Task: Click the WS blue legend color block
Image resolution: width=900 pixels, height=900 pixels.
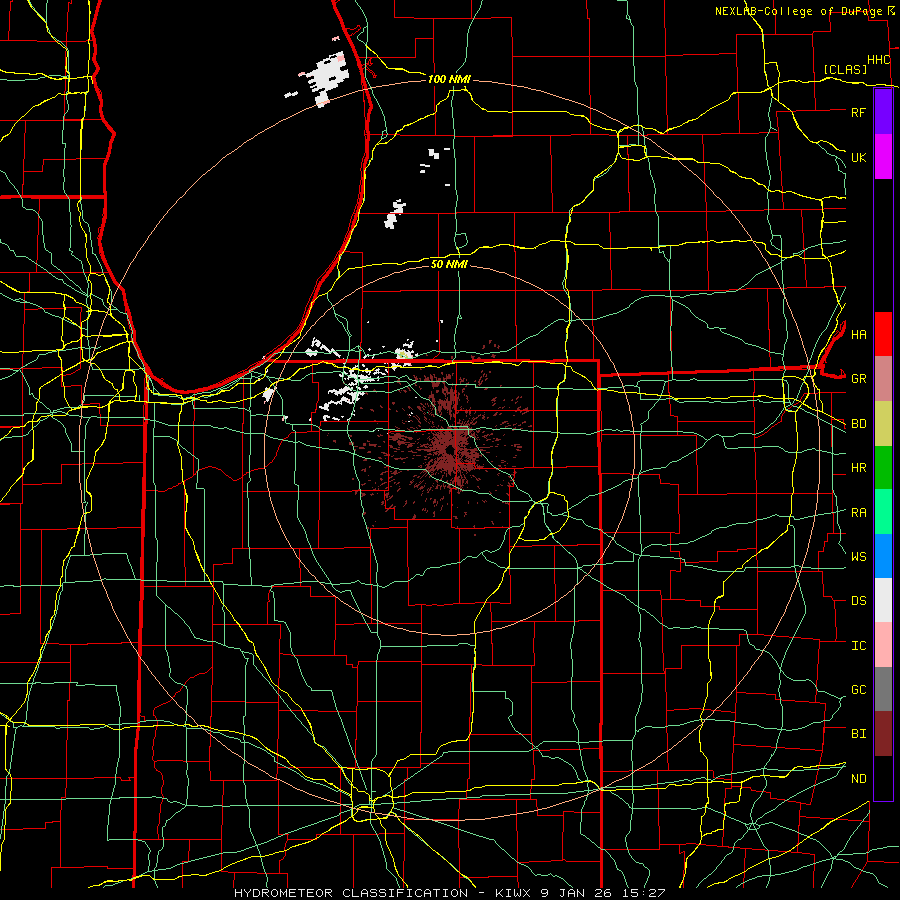Action: point(883,556)
